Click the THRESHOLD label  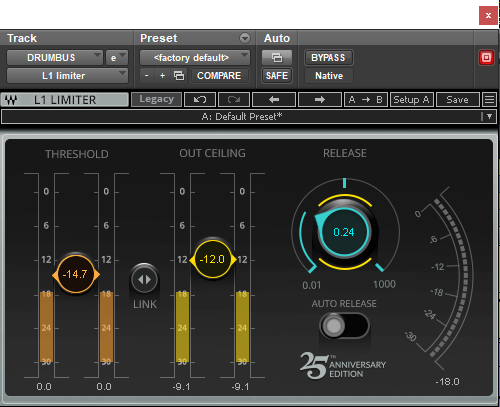click(77, 154)
